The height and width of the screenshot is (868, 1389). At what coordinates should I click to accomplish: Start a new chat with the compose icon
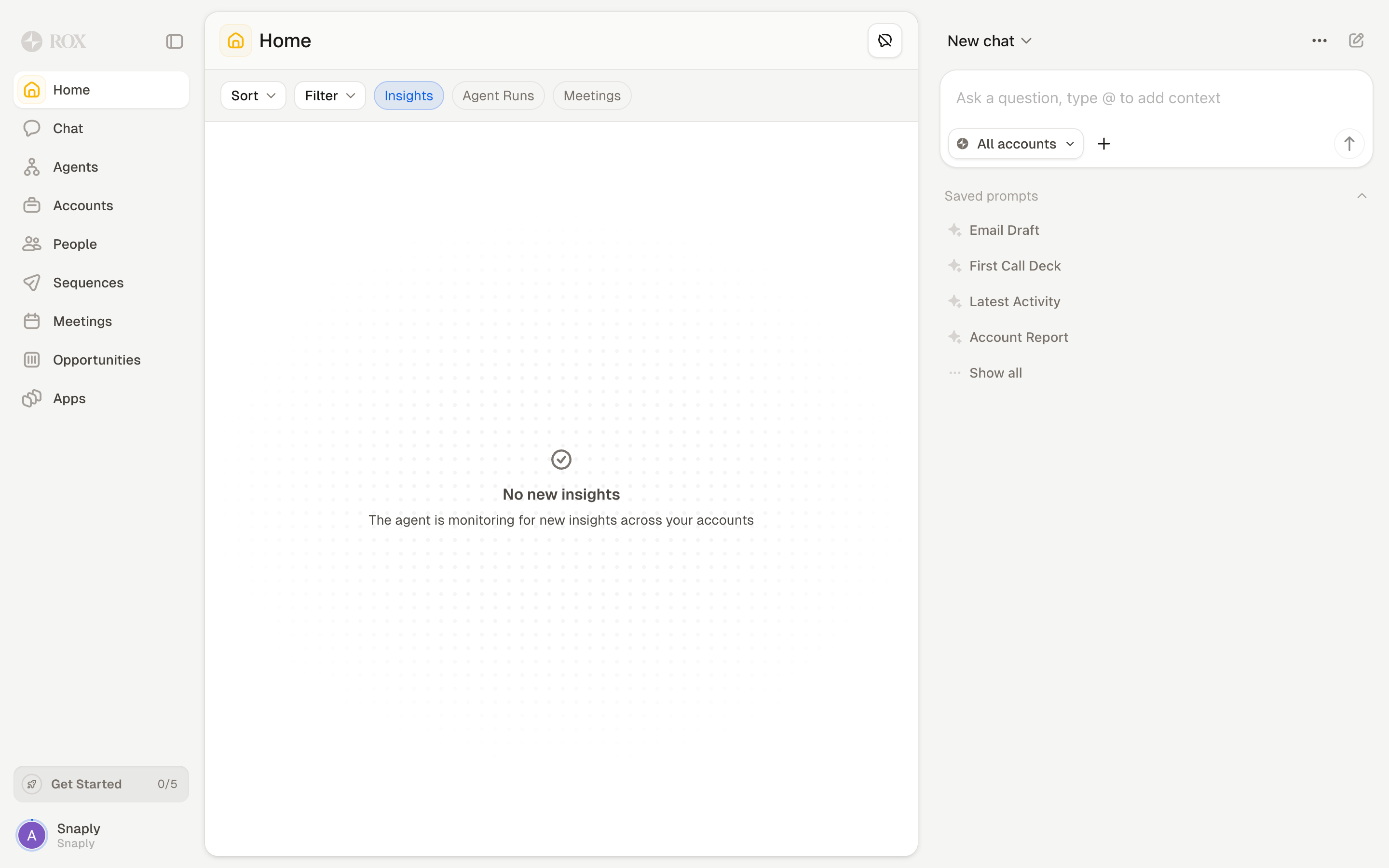(x=1356, y=41)
